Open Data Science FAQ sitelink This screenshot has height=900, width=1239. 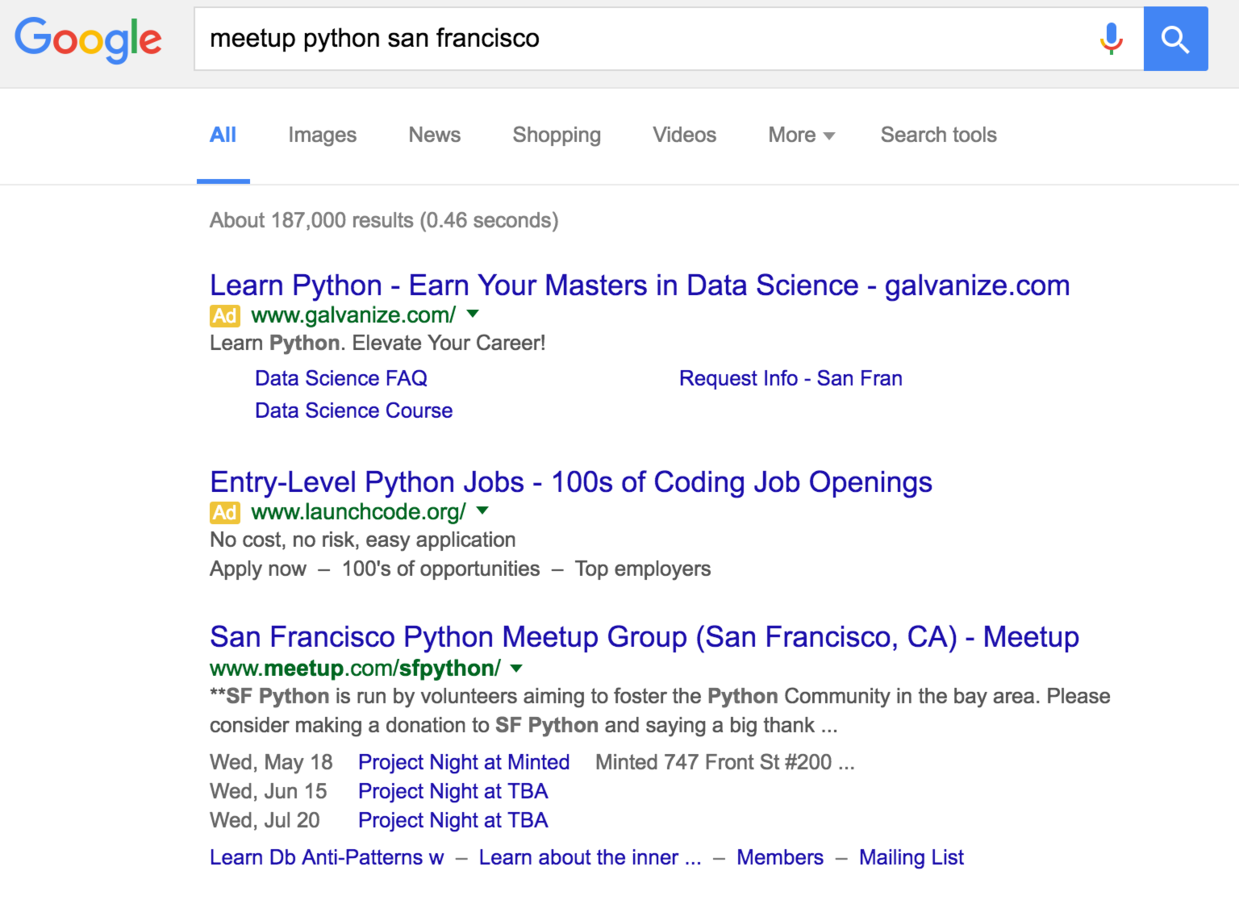tap(341, 378)
